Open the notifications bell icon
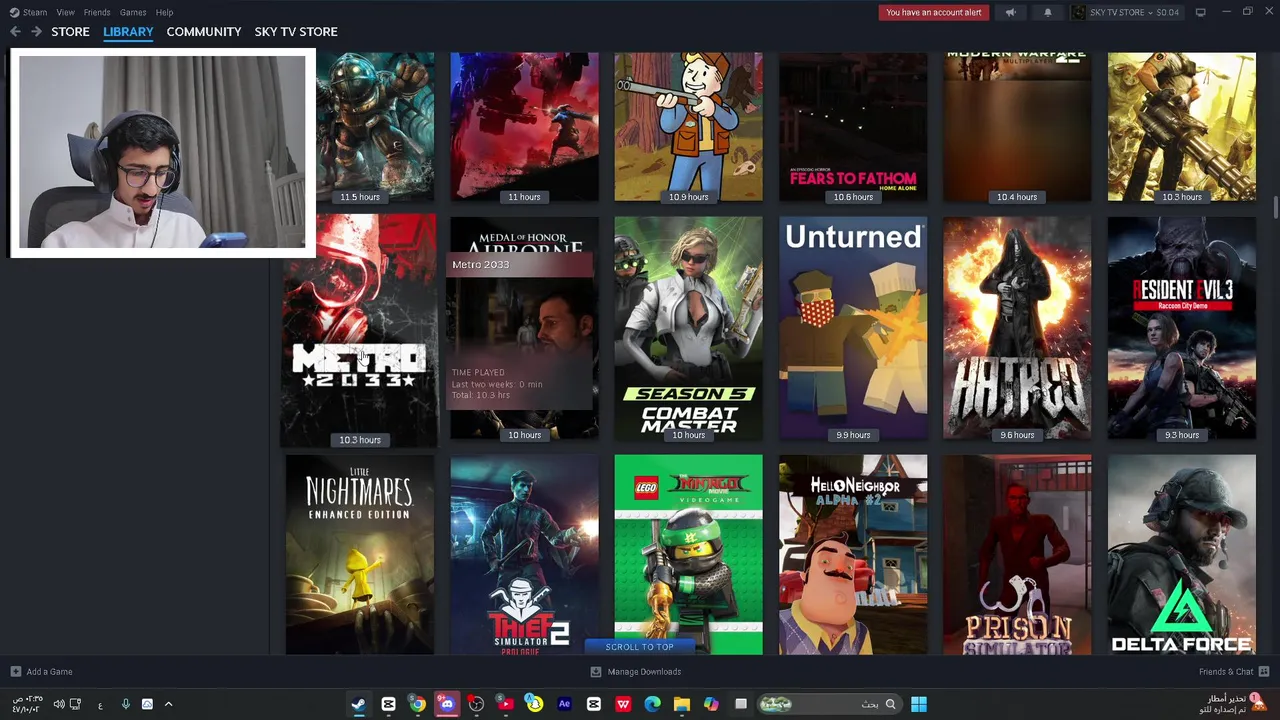This screenshot has width=1280, height=720. pyautogui.click(x=1047, y=12)
